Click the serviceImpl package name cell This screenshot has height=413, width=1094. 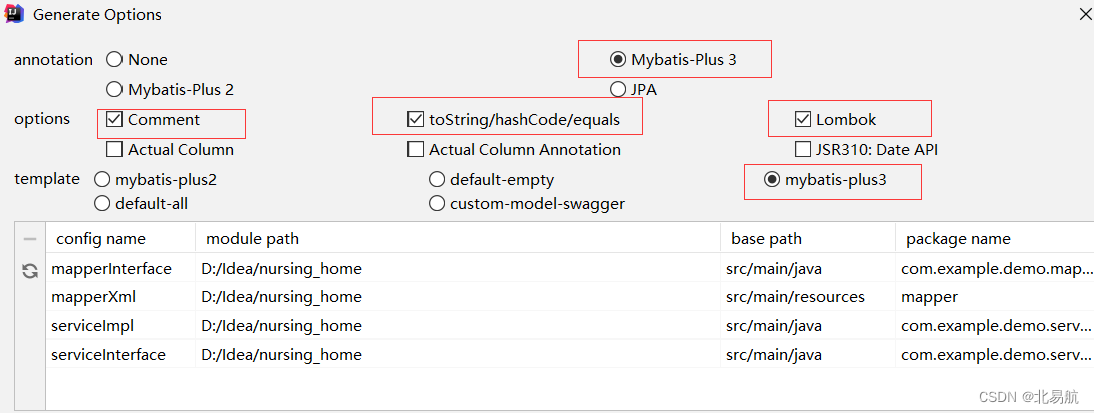tap(993, 326)
